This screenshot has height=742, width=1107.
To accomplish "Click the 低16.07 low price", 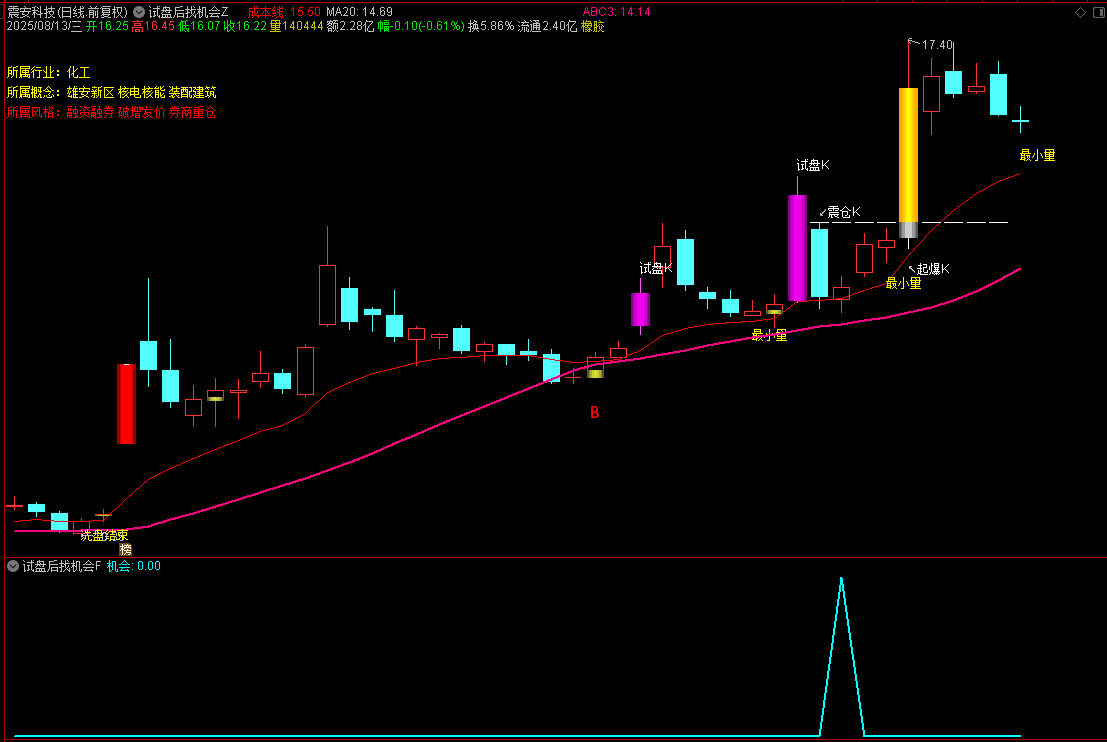I will tap(199, 26).
